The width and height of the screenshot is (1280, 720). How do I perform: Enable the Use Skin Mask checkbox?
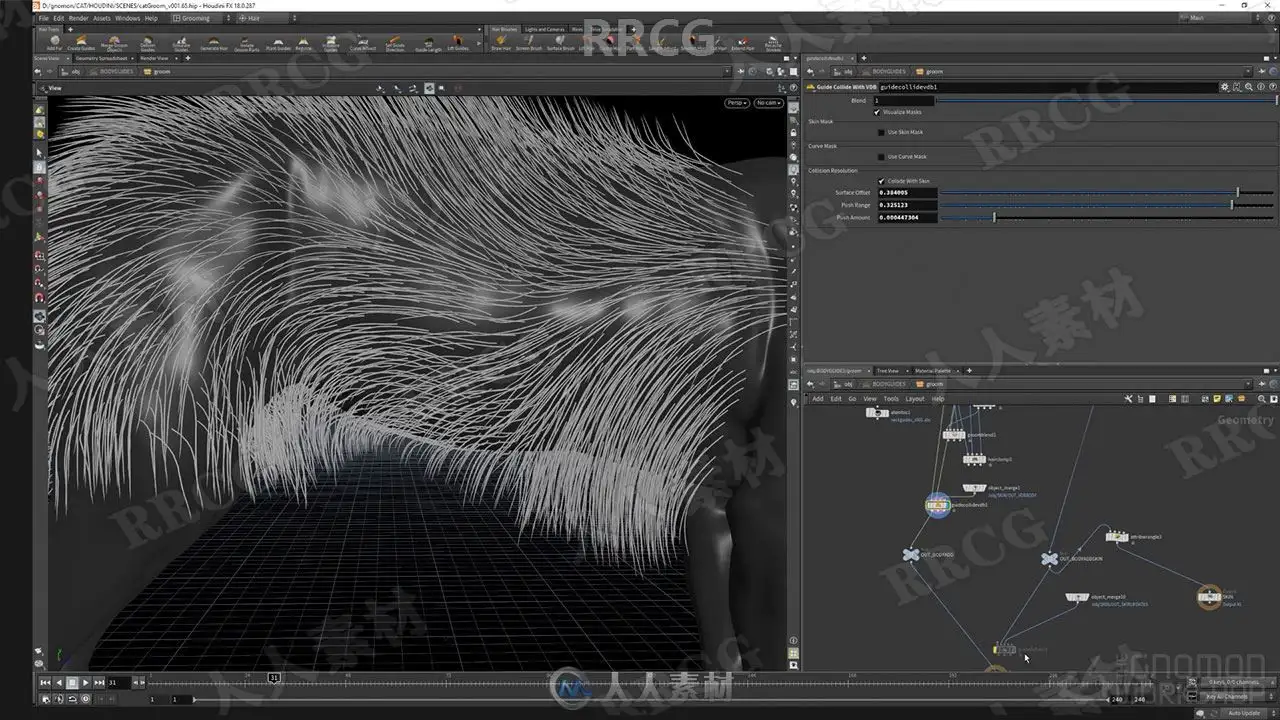click(x=881, y=132)
